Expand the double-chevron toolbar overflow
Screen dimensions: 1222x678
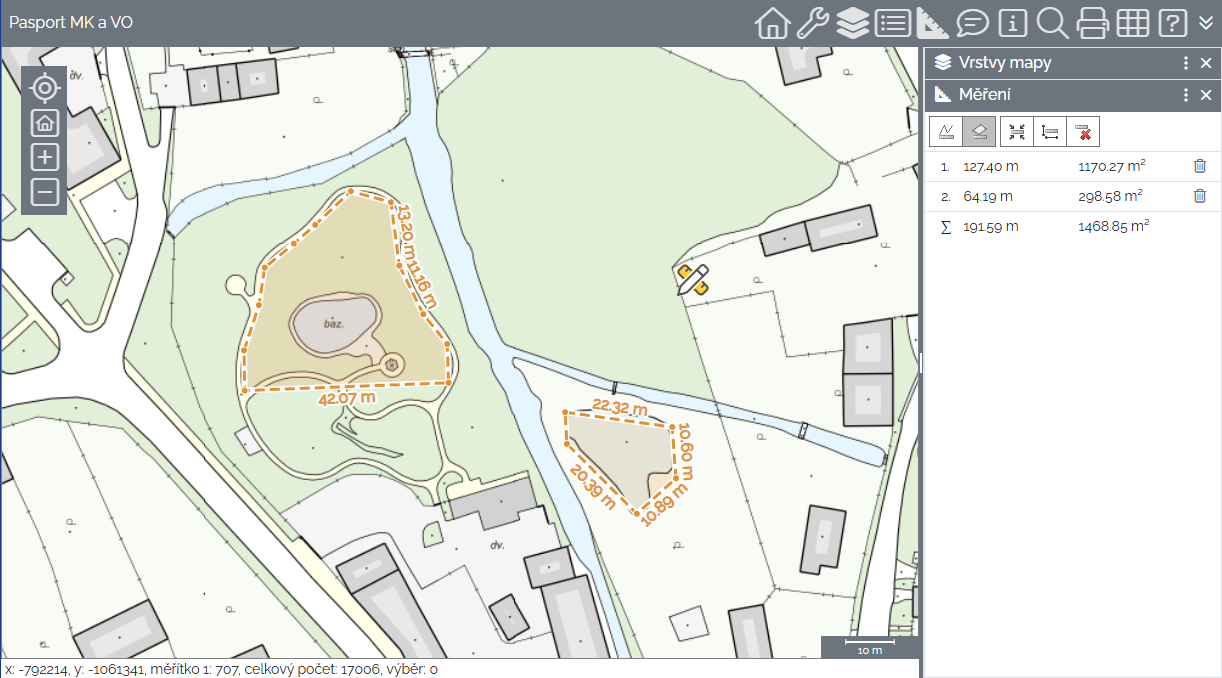click(x=1206, y=23)
